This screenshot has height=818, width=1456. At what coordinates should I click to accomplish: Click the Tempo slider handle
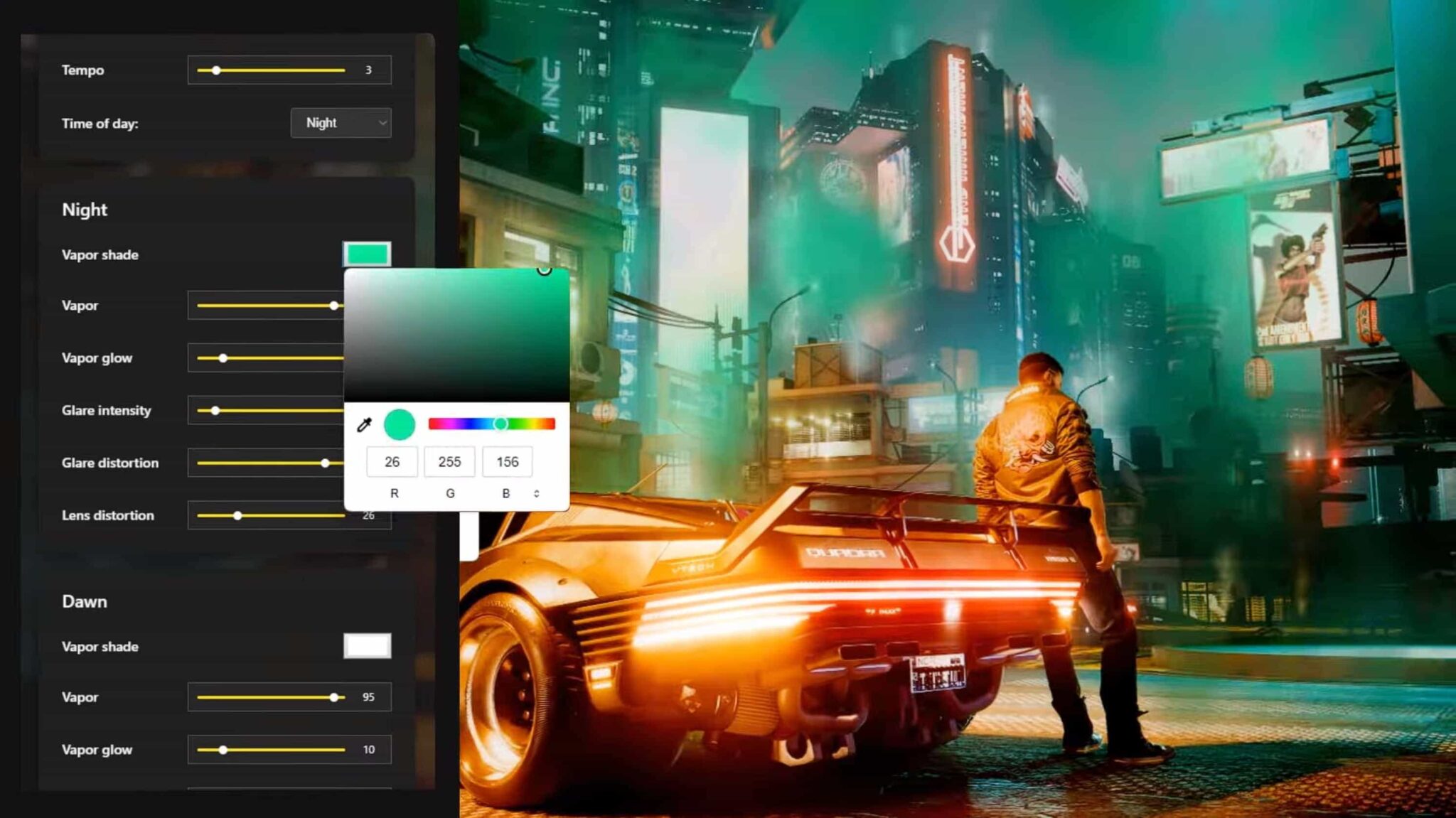215,70
